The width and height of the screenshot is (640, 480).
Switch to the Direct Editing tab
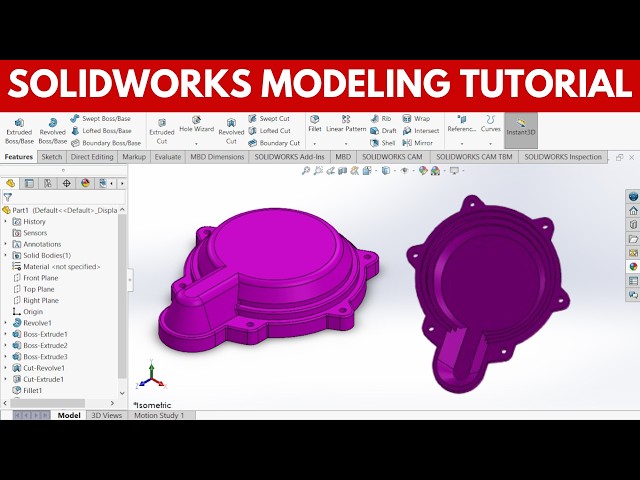(92, 157)
